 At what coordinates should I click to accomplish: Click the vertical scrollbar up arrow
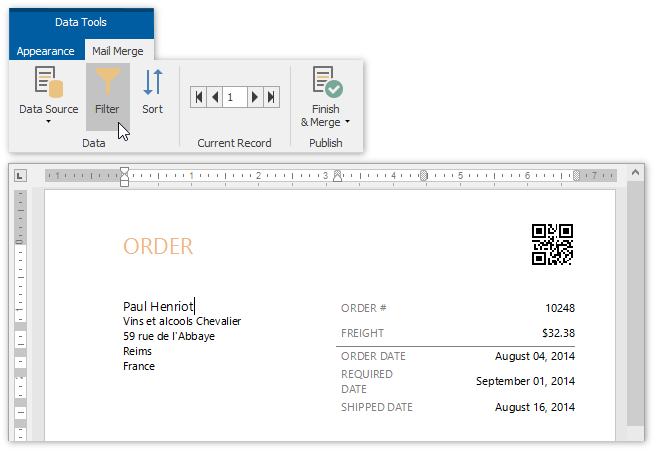[x=636, y=176]
